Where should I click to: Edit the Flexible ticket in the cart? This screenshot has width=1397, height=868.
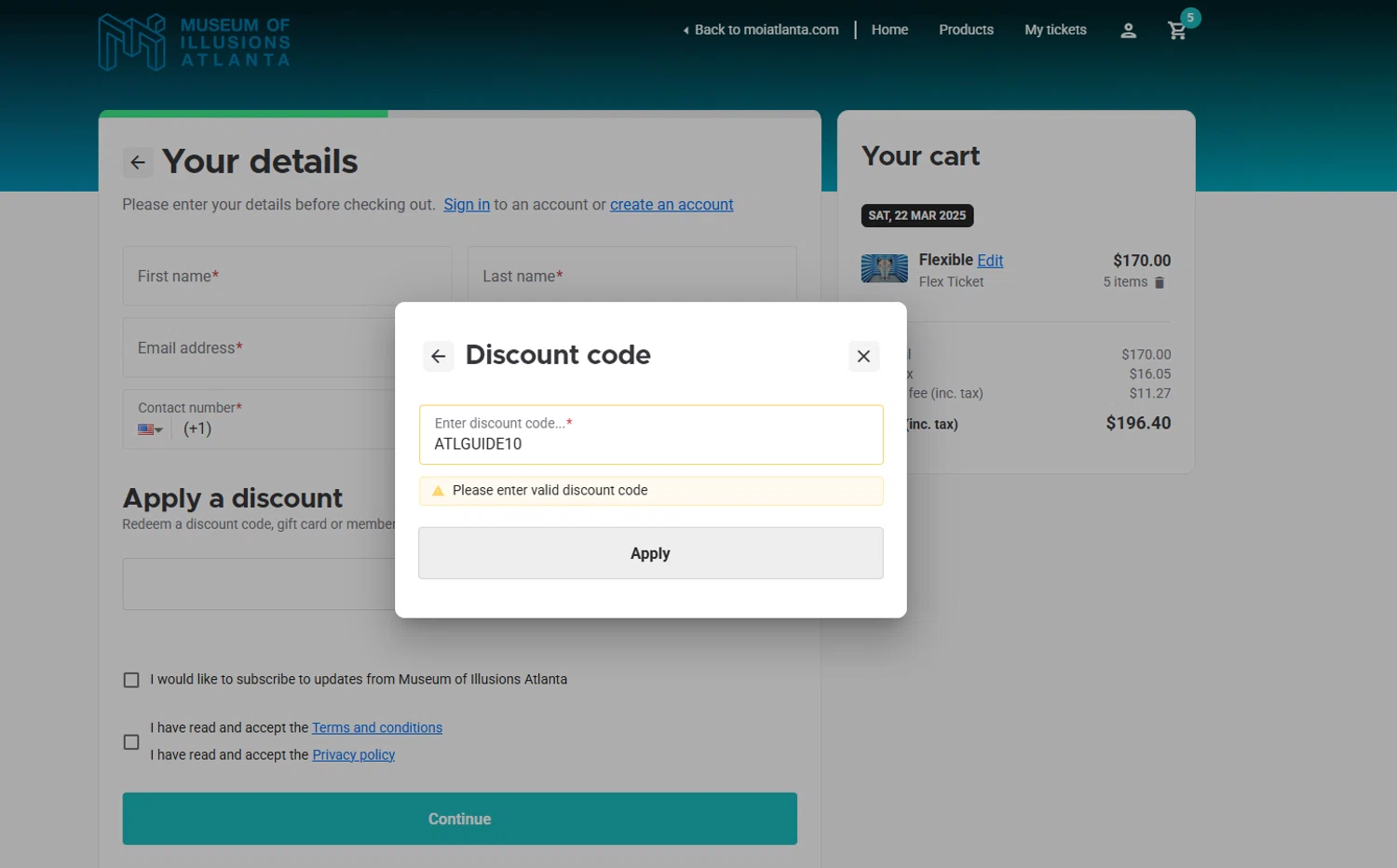pyautogui.click(x=990, y=261)
